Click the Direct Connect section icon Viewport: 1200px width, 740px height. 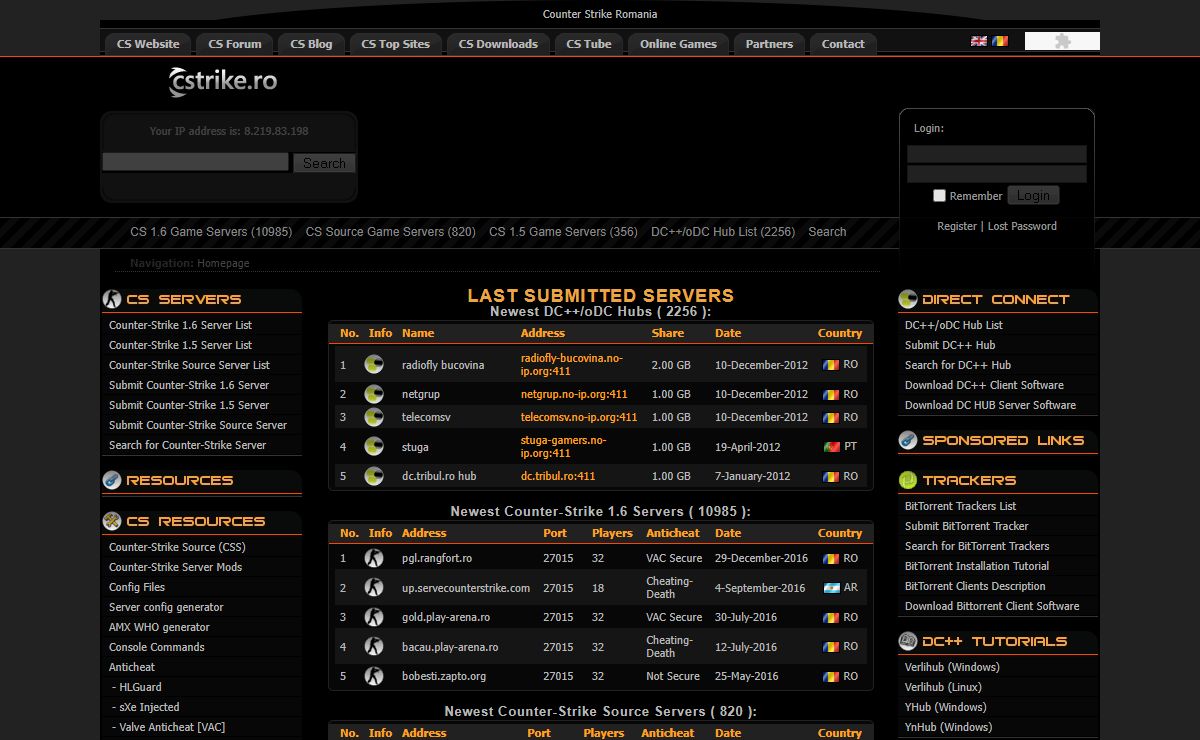(908, 299)
